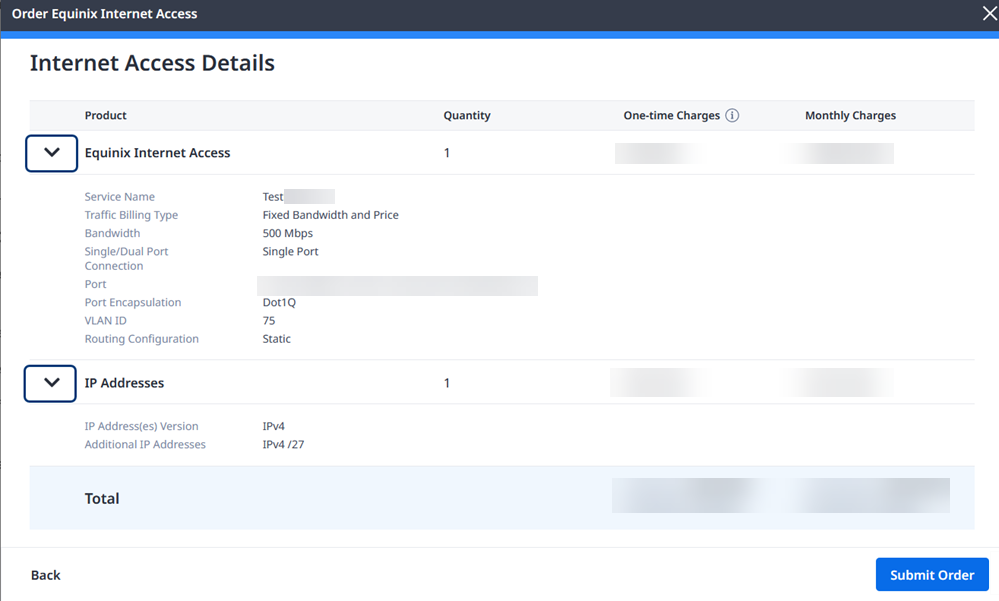999x601 pixels.
Task: Click the Port Encapsulation label
Action: [133, 302]
